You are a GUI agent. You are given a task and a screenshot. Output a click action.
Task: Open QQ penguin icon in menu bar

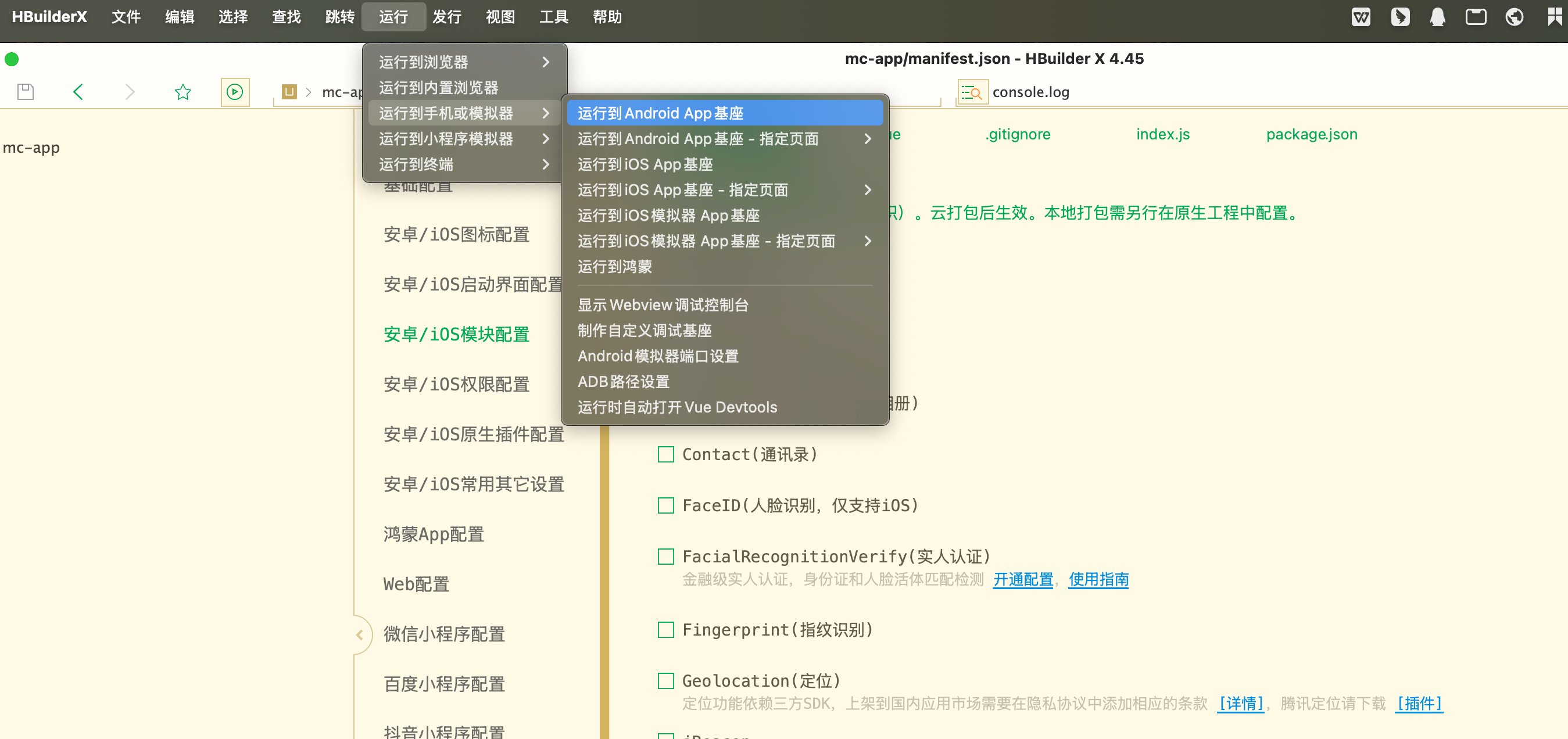pos(1437,17)
